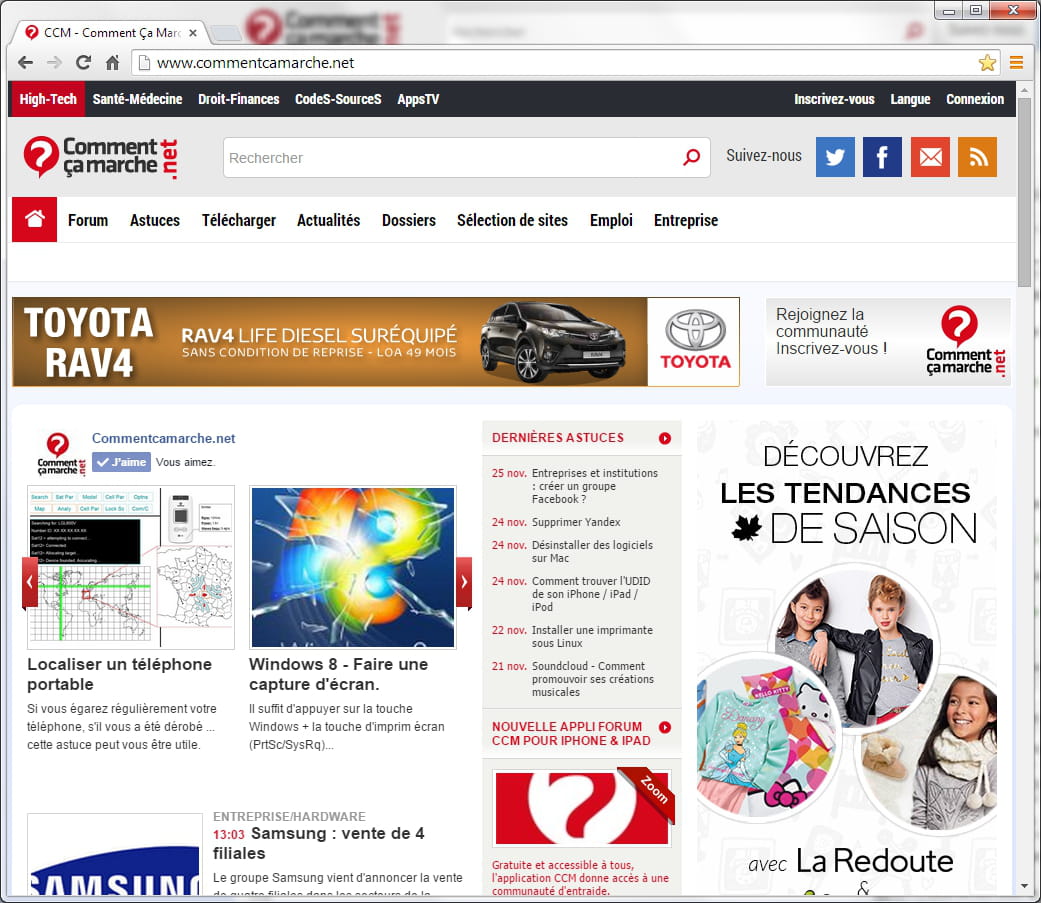
Task: Open the Windows 8 - Faire une capture d'écran headline
Action: tap(339, 674)
